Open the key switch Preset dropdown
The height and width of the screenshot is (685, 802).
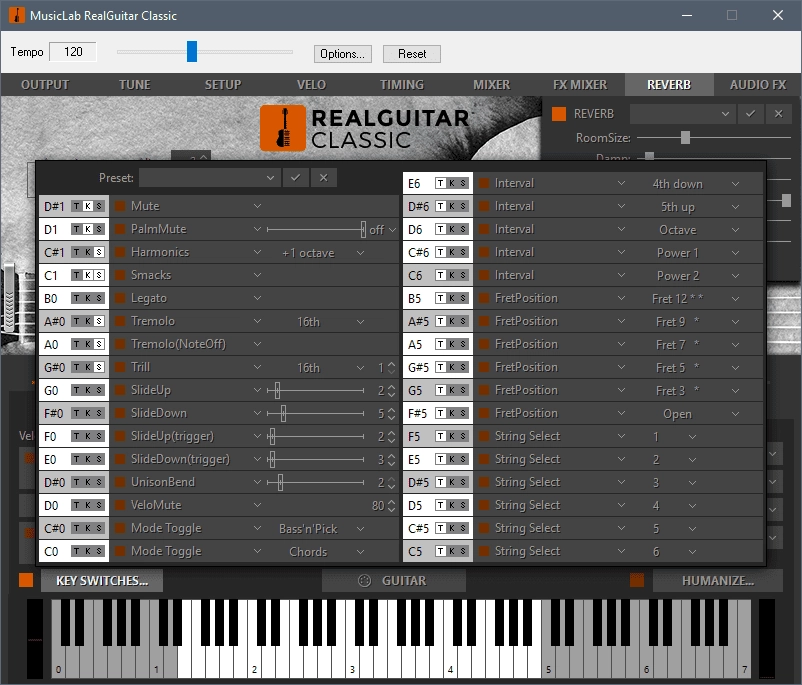point(210,178)
